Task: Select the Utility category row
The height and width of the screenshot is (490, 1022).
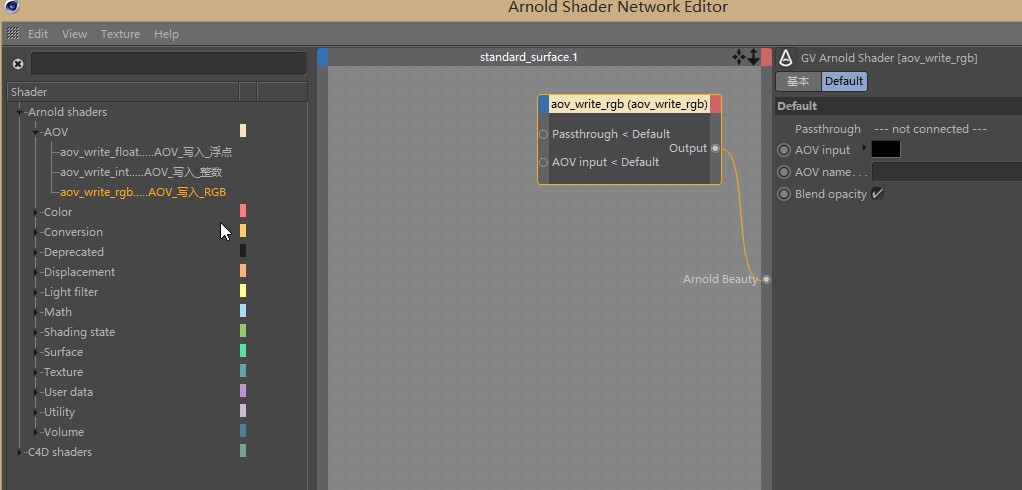Action: coord(59,412)
